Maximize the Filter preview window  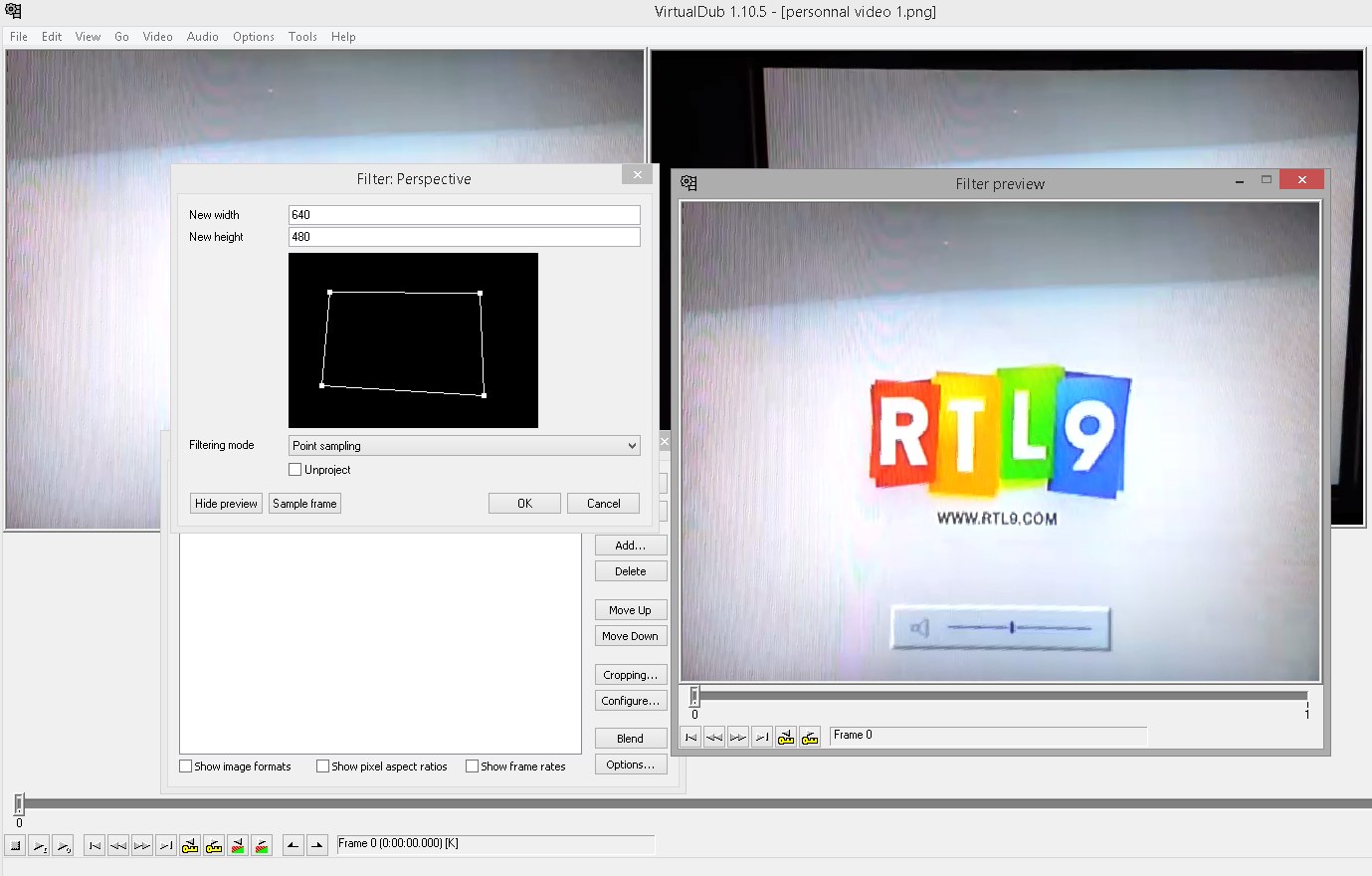[1267, 179]
